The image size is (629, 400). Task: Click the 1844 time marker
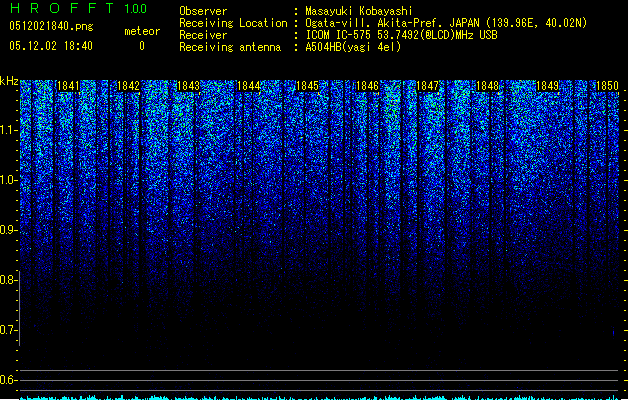pos(248,86)
